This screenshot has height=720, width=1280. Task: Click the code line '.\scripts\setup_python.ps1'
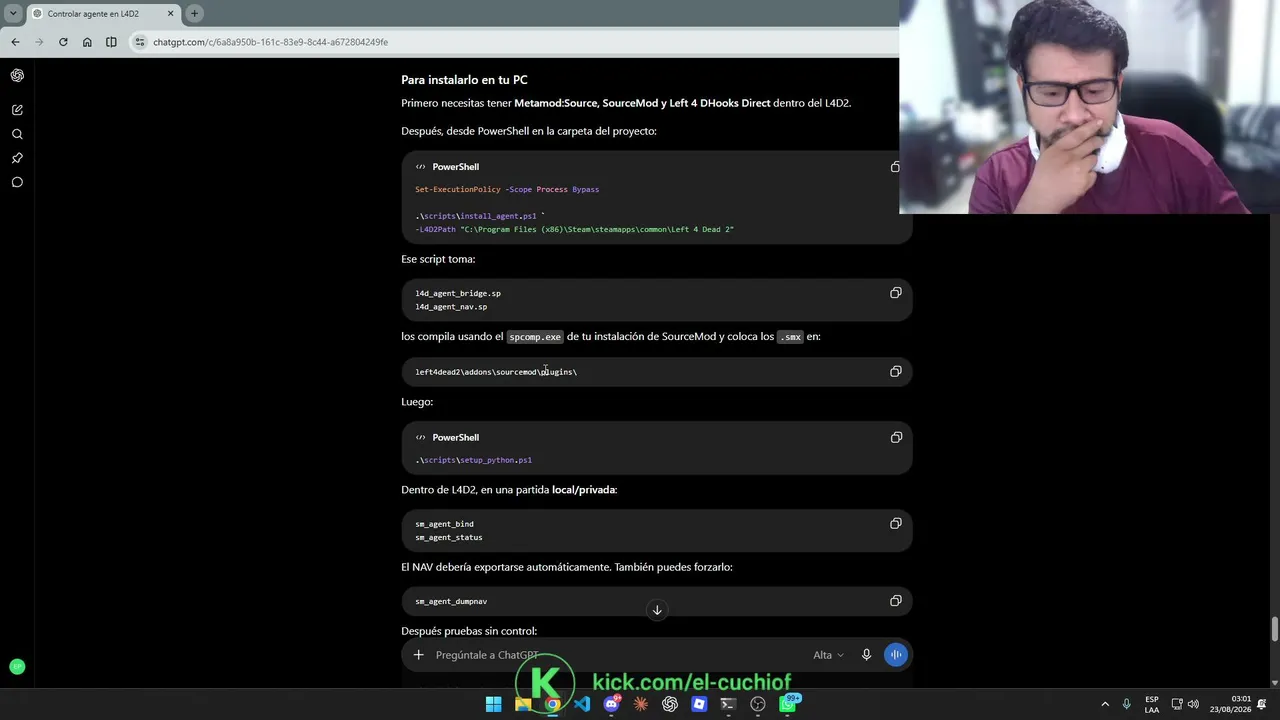click(473, 460)
